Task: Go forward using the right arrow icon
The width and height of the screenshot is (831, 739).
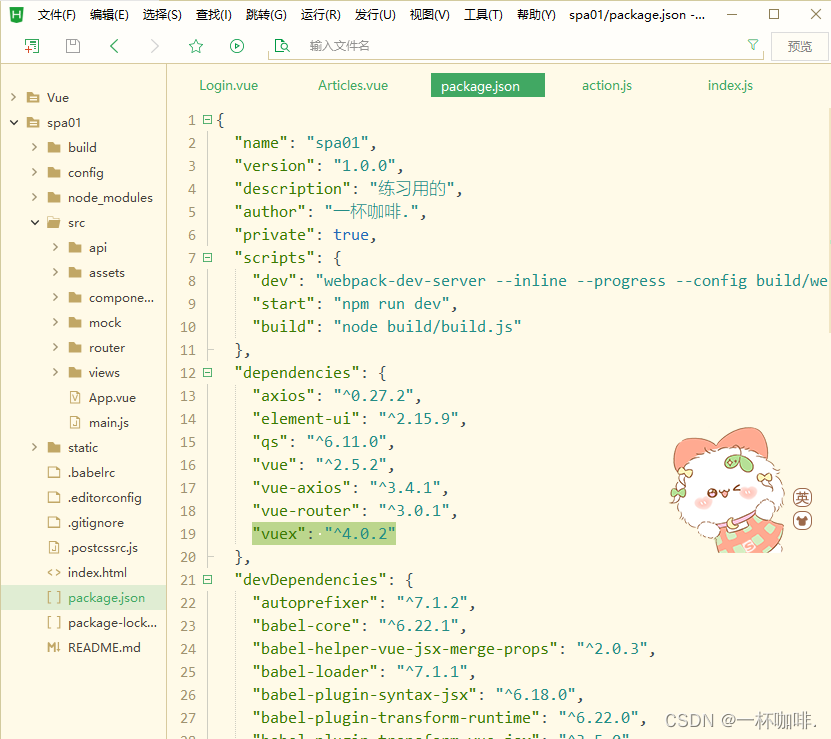Action: coord(154,46)
